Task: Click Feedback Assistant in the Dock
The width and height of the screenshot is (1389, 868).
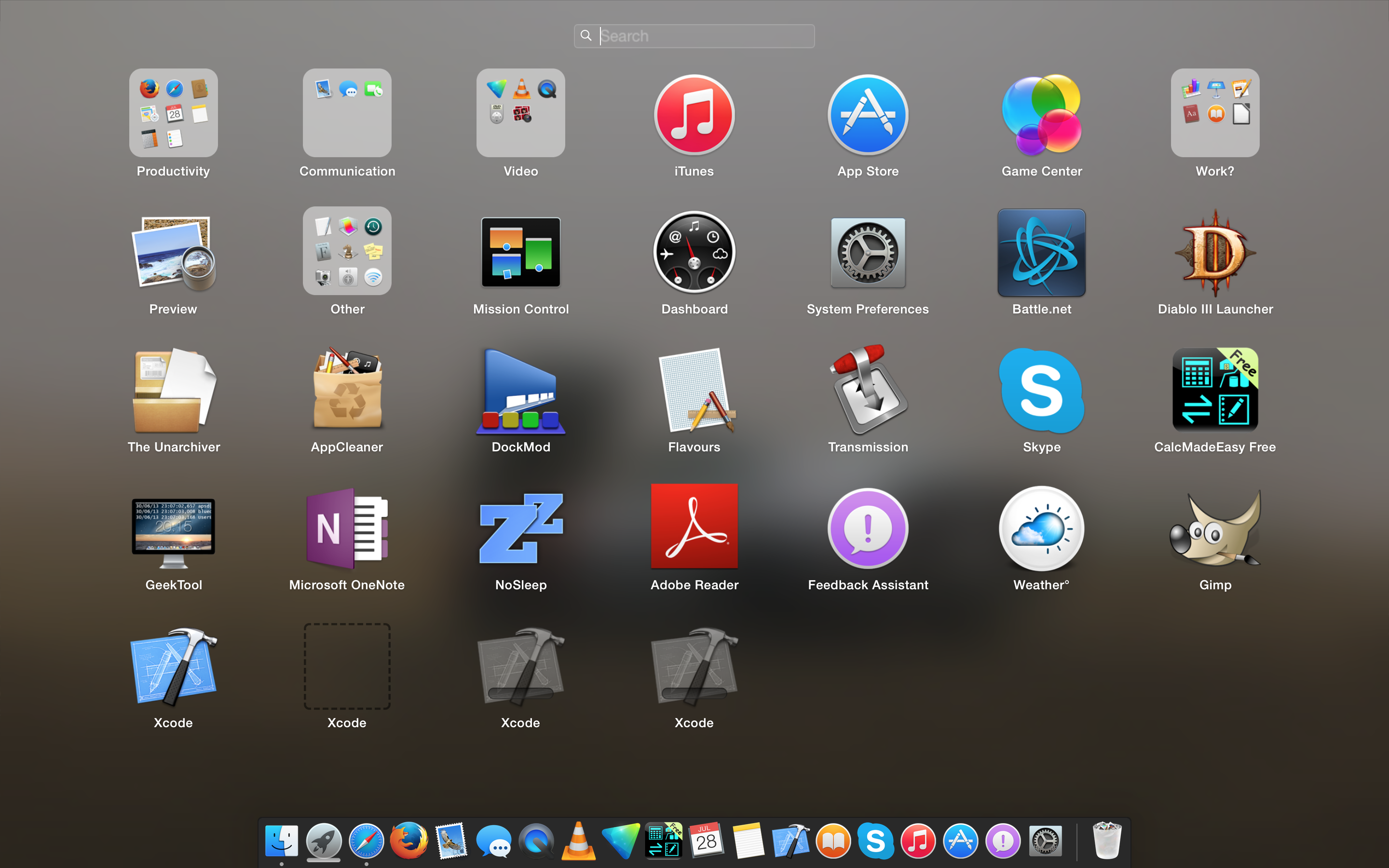Action: click(x=1003, y=841)
